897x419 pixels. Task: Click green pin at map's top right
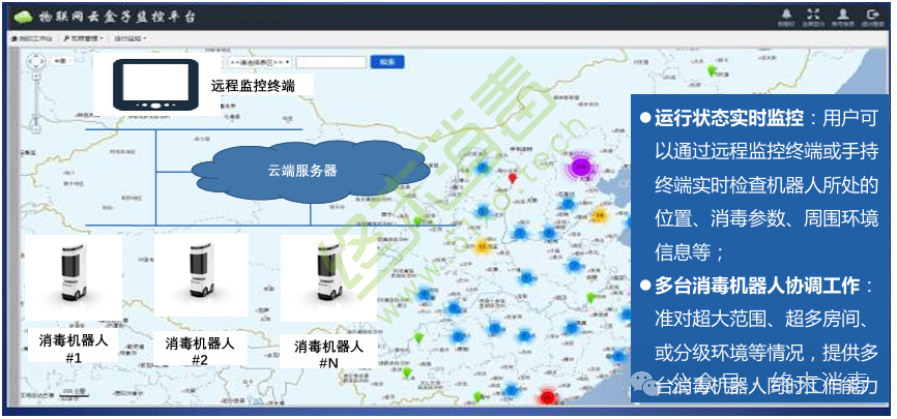711,70
